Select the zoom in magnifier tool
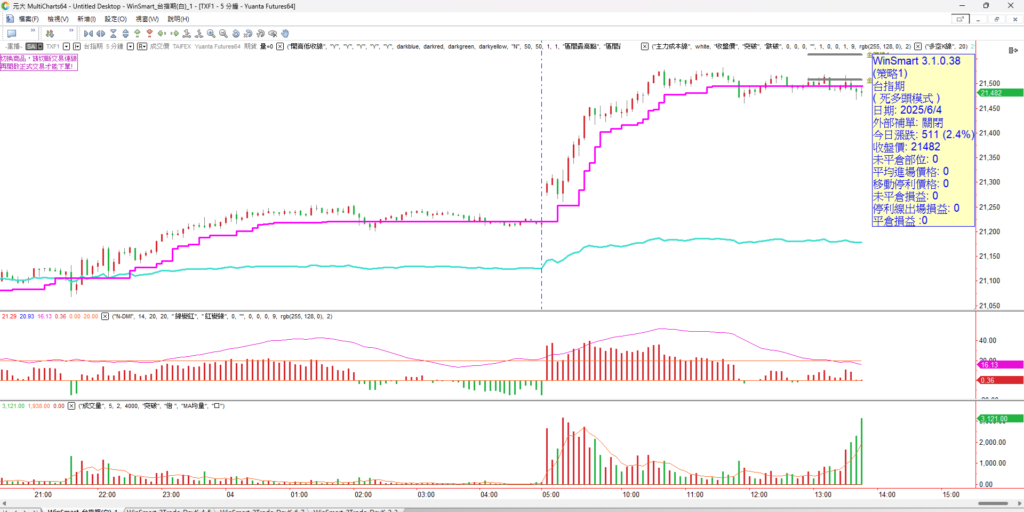Viewport: 1024px width, 512px height. click(x=211, y=33)
